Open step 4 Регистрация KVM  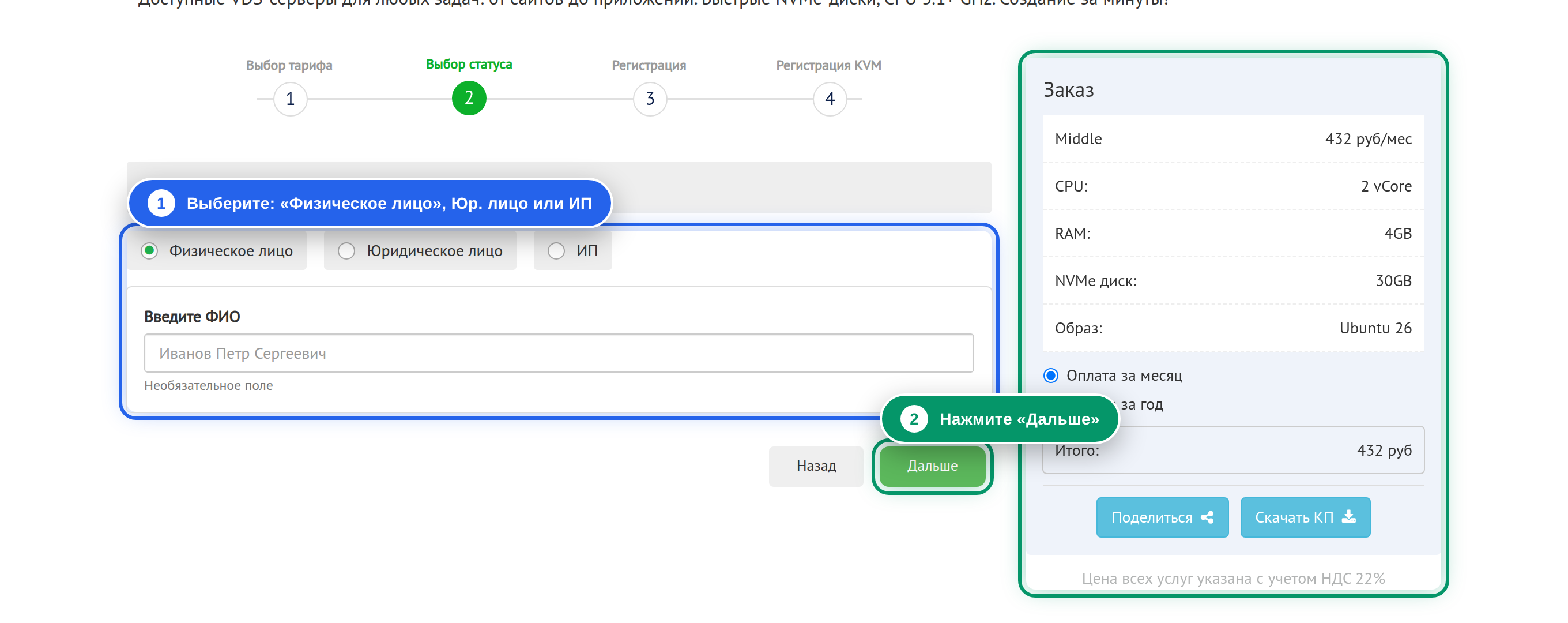(830, 99)
